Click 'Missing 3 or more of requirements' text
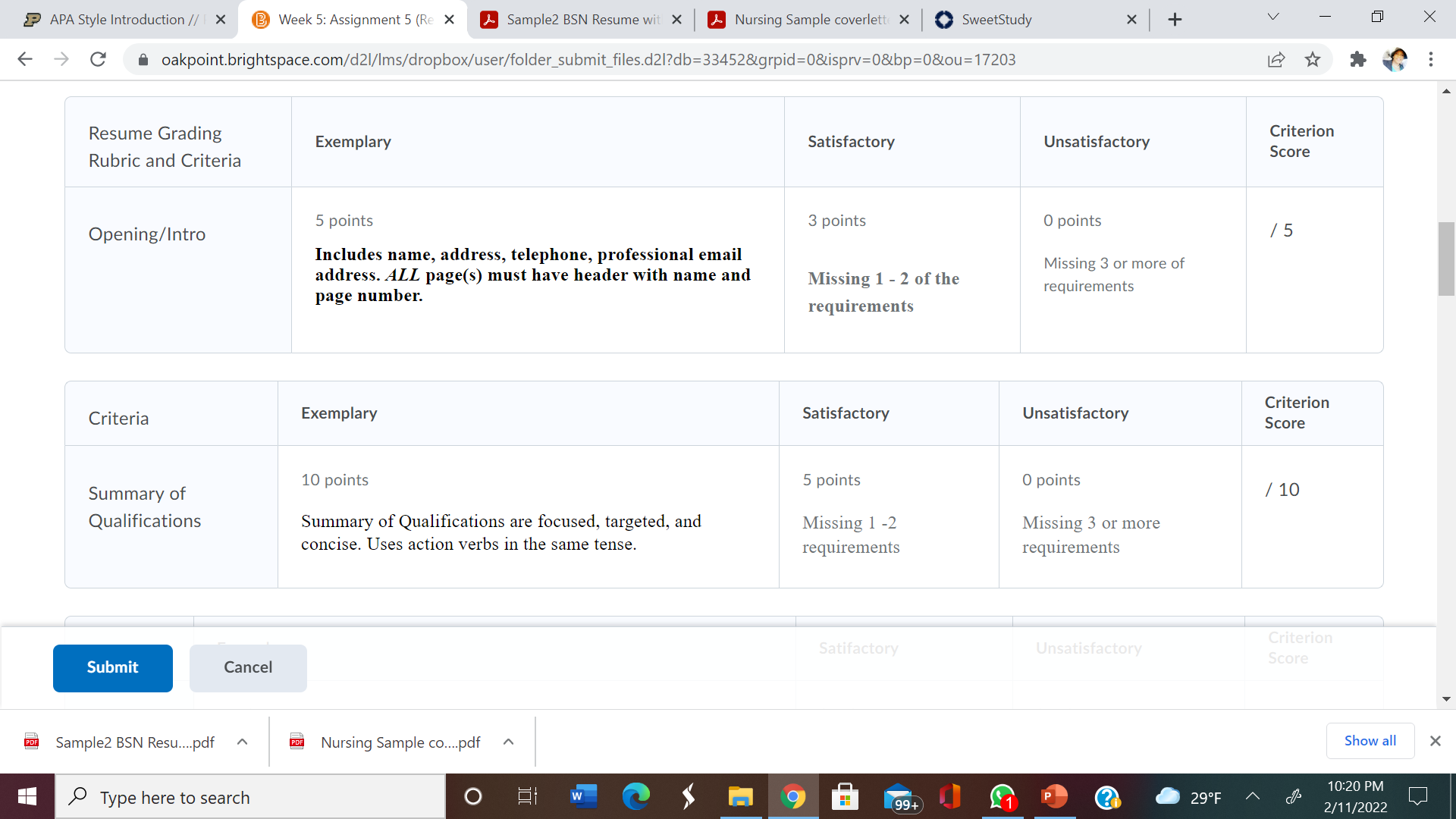Viewport: 1456px width, 819px height. pyautogui.click(x=1113, y=275)
